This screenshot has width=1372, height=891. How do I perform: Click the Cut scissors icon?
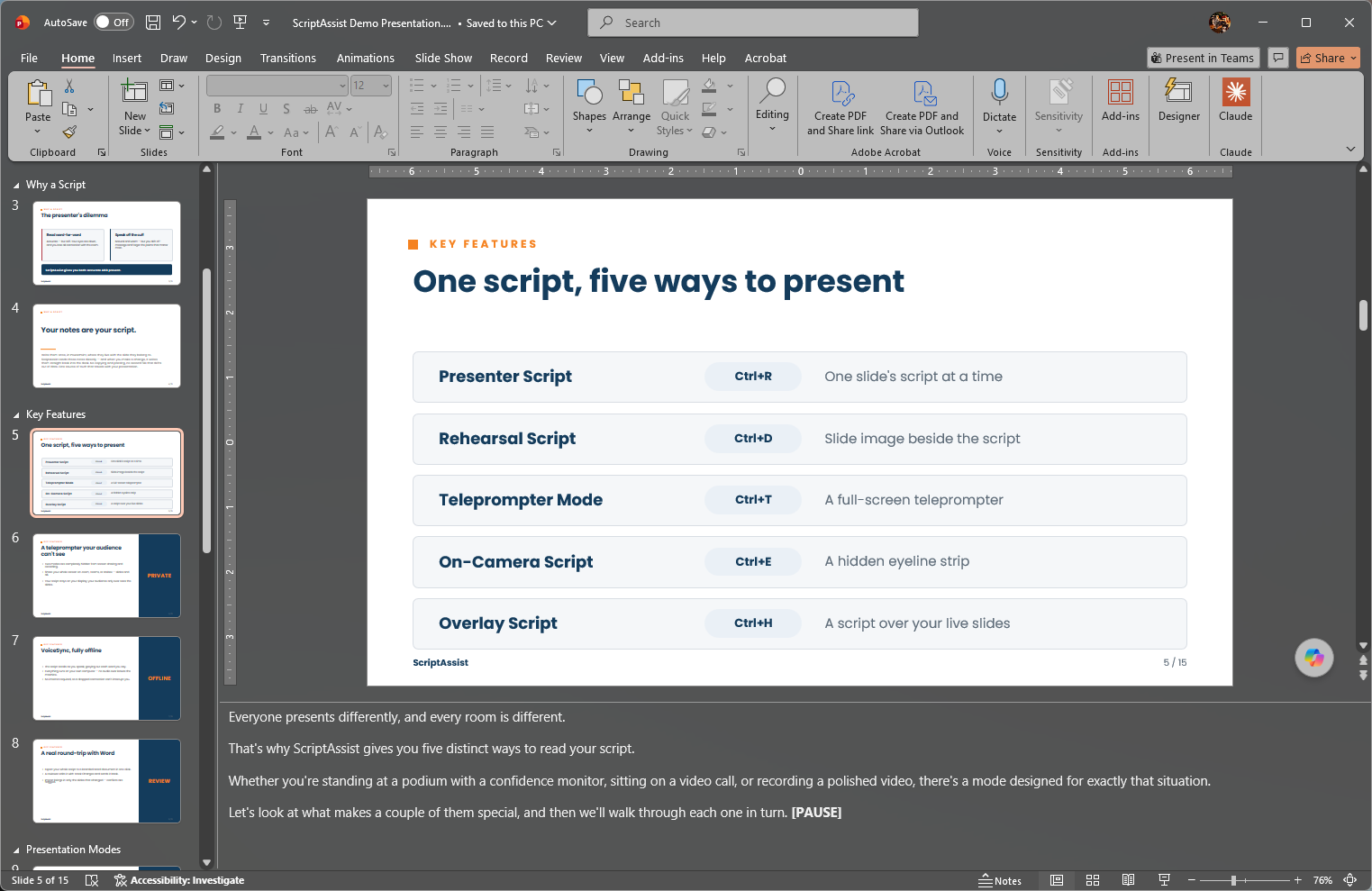pos(69,86)
